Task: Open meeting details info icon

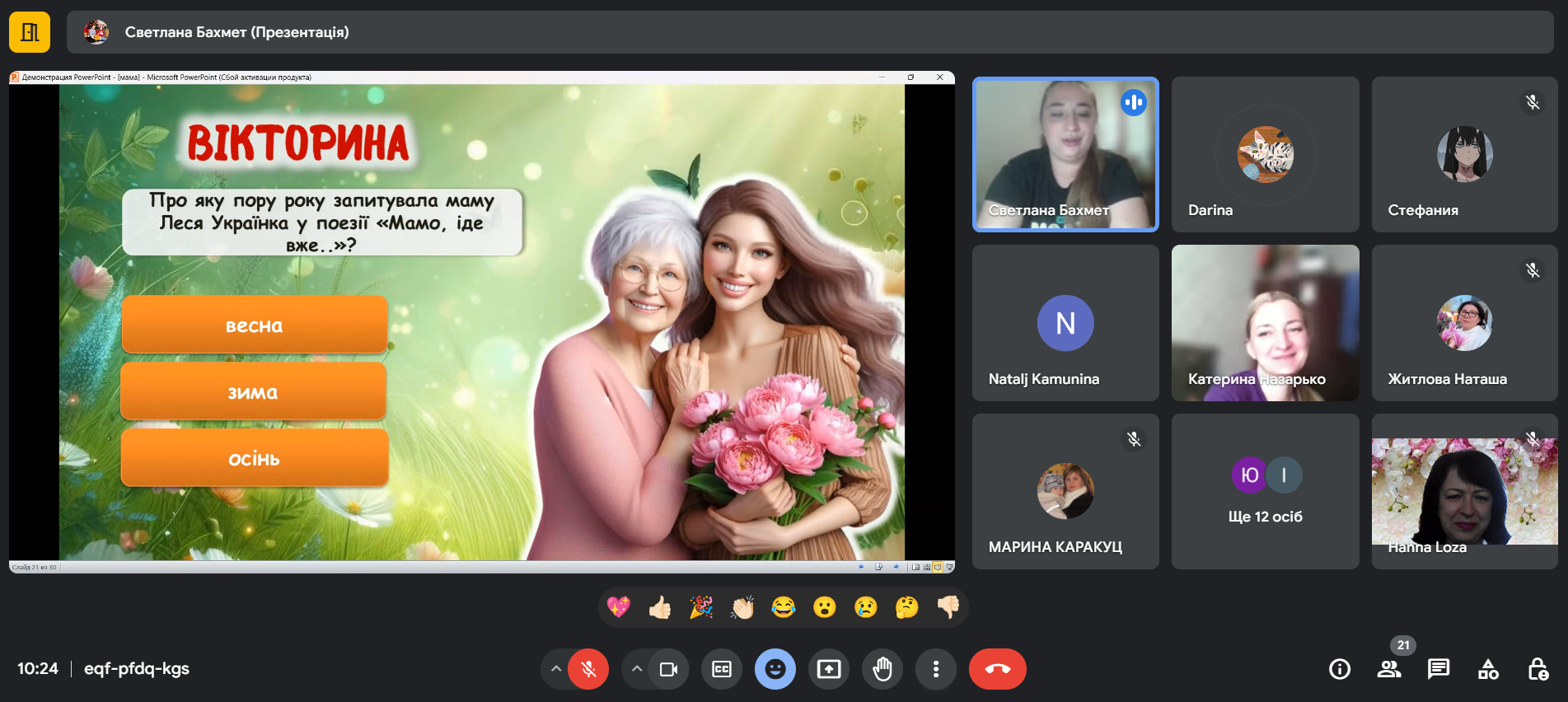Action: click(1340, 669)
